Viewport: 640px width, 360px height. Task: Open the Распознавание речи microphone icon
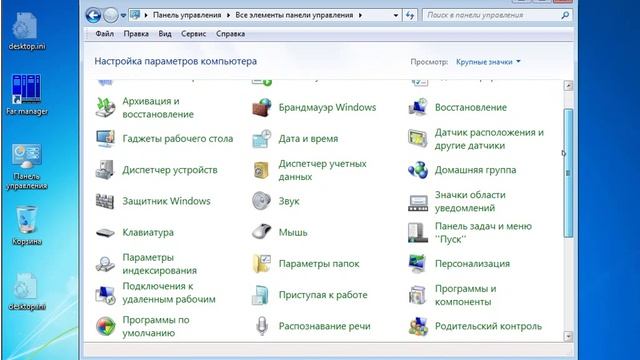262,326
